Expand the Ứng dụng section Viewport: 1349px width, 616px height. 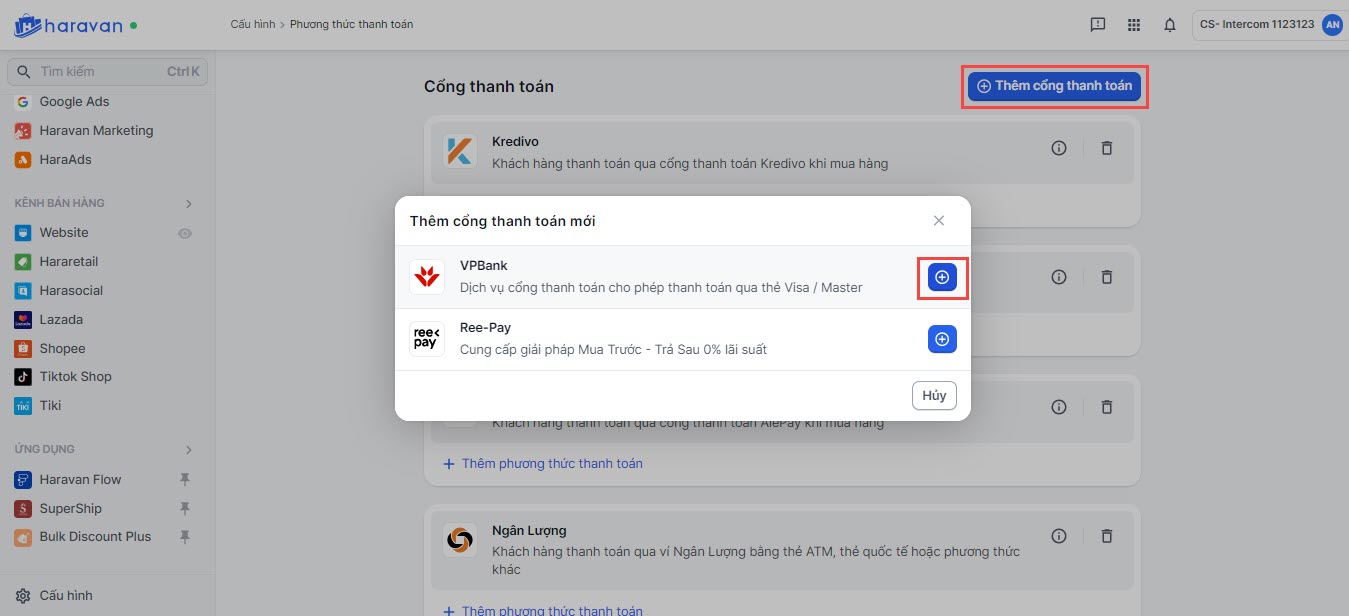tap(188, 450)
